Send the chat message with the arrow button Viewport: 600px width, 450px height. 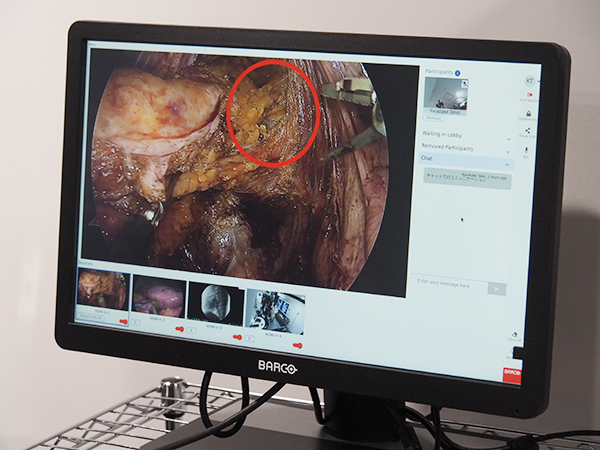[x=496, y=288]
